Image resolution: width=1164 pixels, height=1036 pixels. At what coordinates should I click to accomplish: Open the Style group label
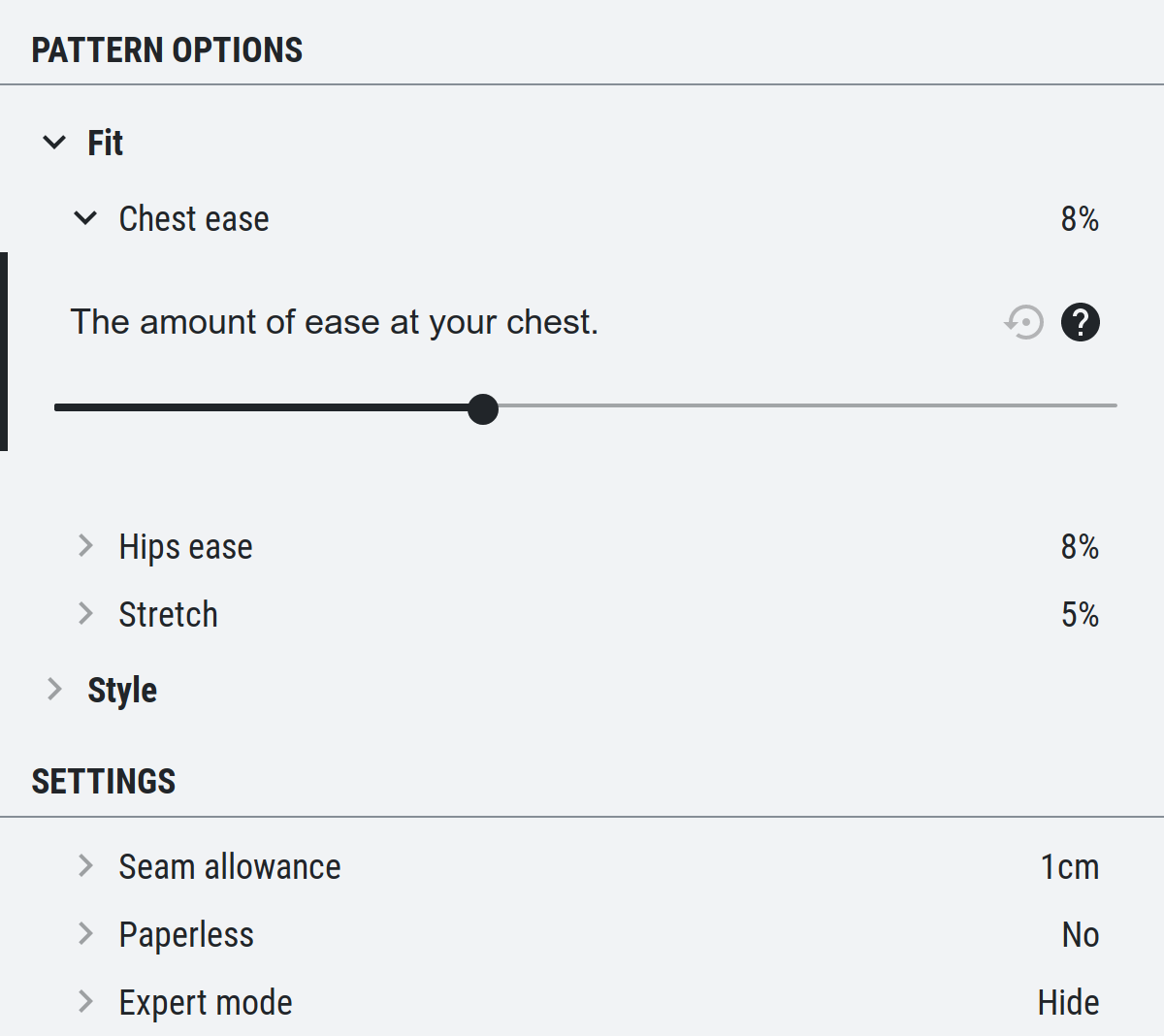click(122, 691)
